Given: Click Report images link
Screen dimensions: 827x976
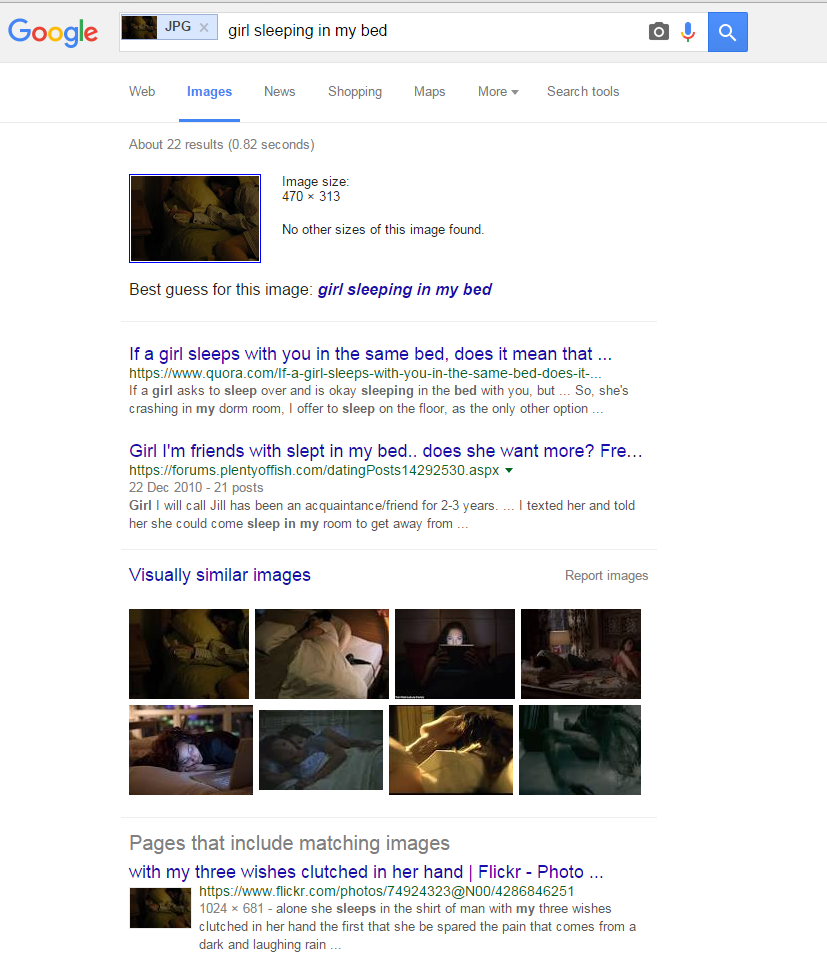Looking at the screenshot, I should coord(606,576).
